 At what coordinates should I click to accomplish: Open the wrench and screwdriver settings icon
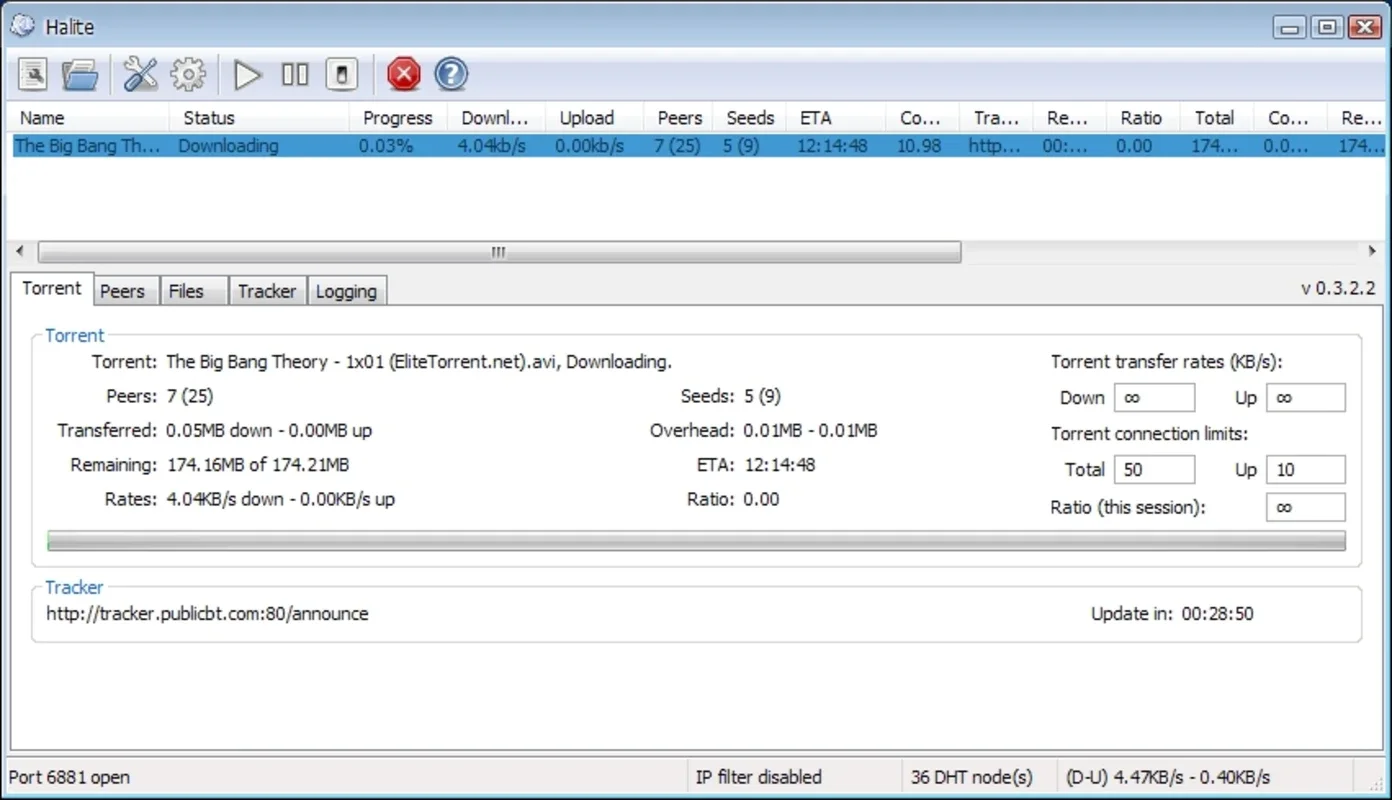(x=140, y=74)
